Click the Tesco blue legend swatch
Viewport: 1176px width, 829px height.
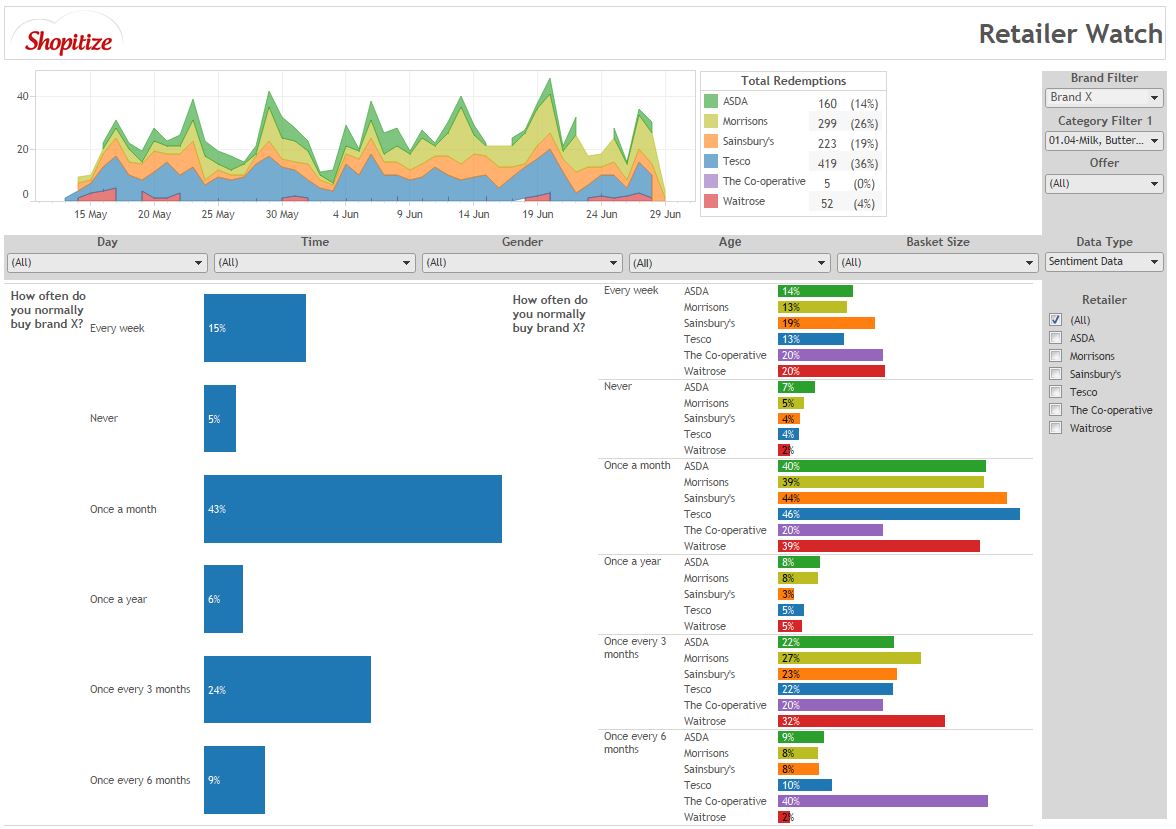tap(711, 161)
